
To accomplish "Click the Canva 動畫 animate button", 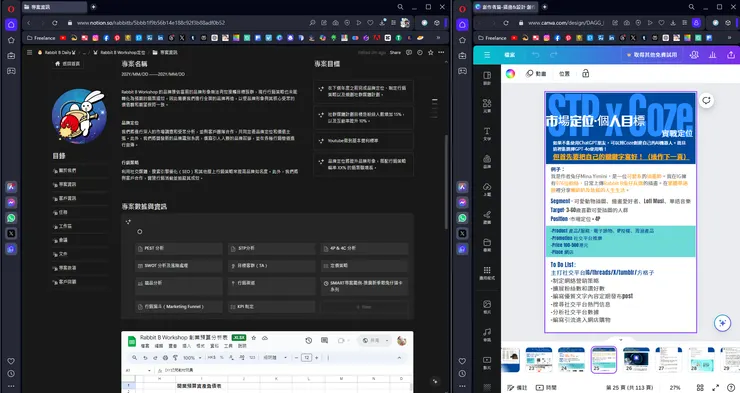I will point(536,74).
